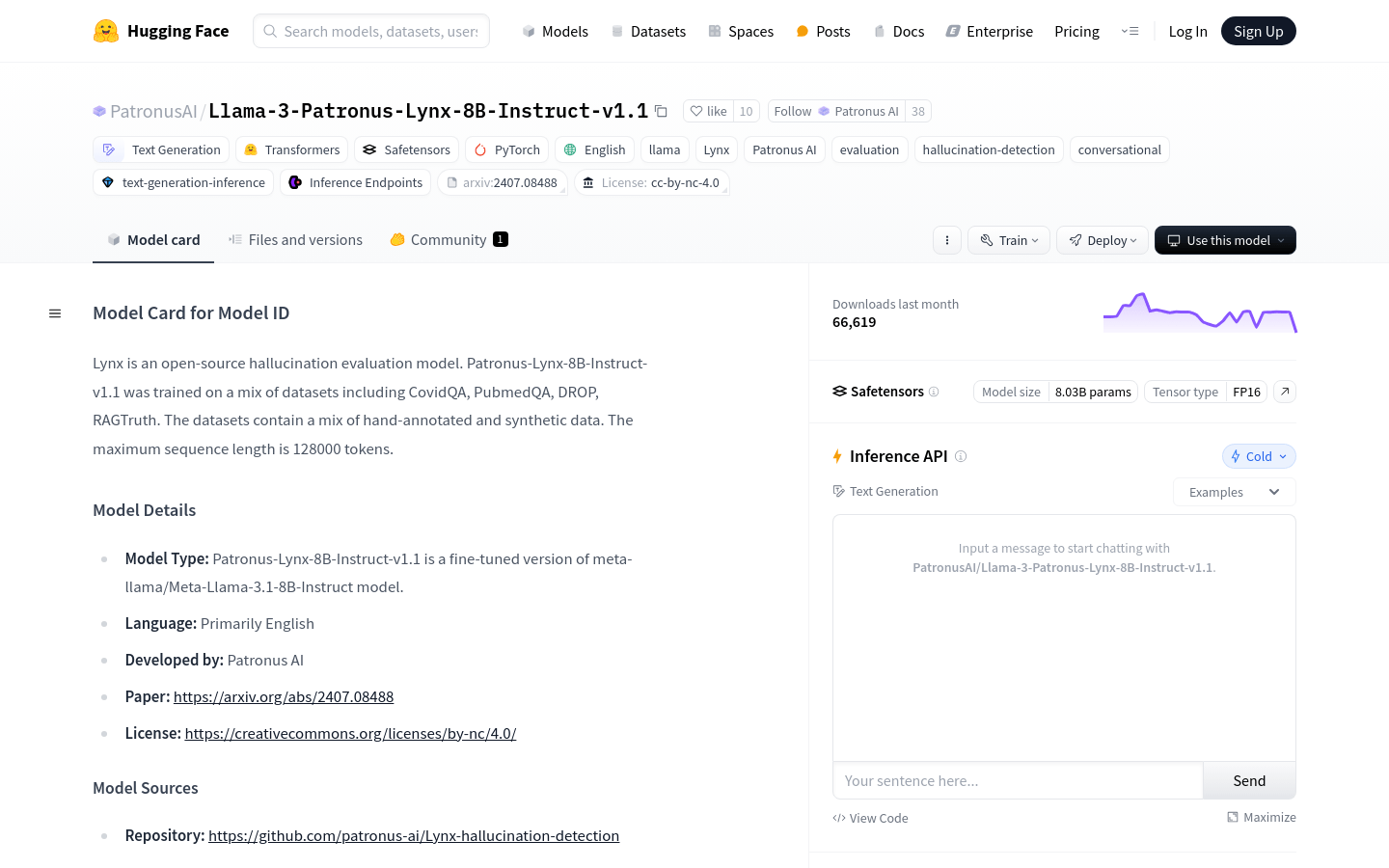
Task: Open the Examples dropdown
Action: tap(1235, 492)
